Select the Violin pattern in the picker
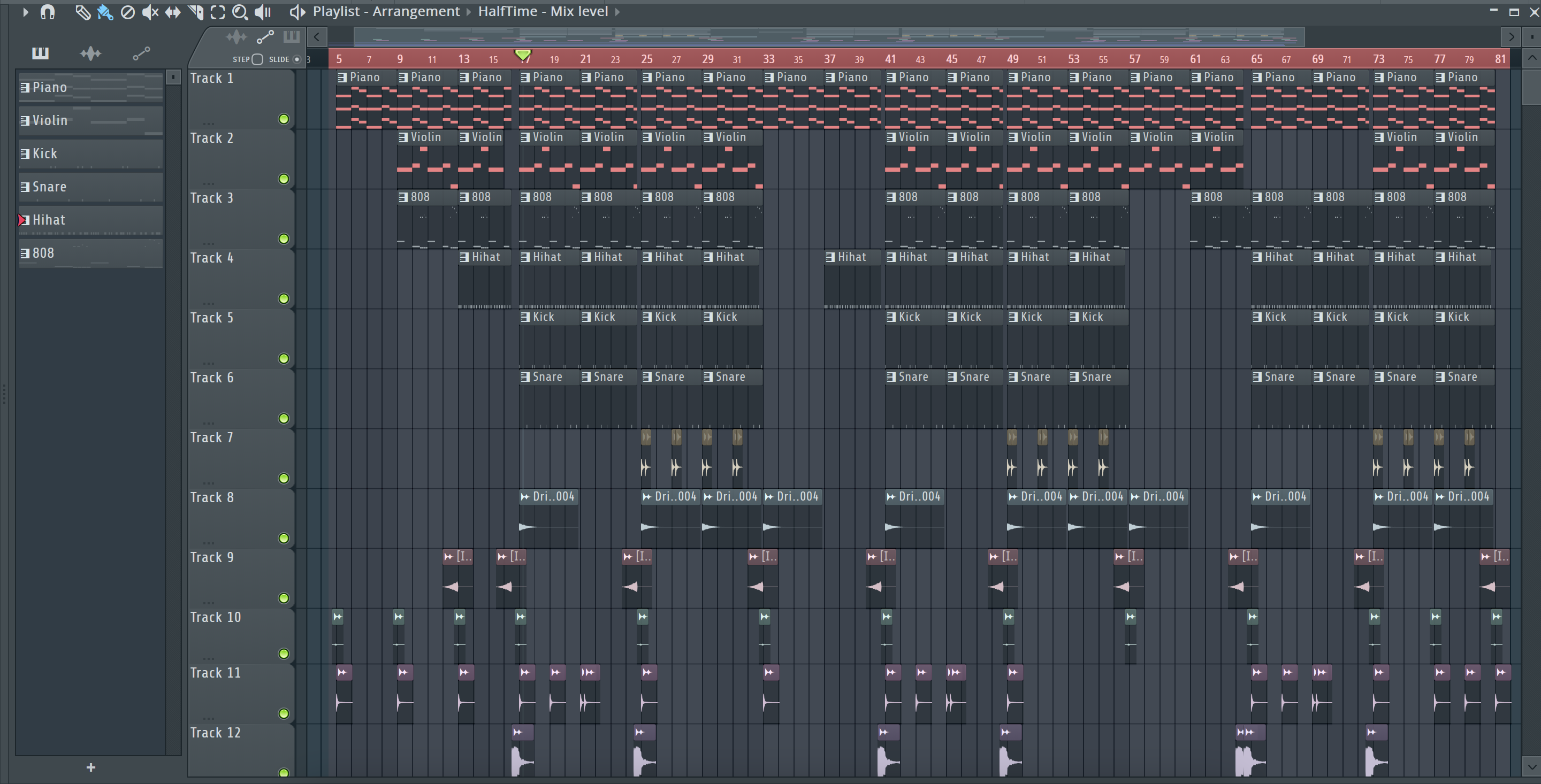The image size is (1541, 784). (x=91, y=120)
